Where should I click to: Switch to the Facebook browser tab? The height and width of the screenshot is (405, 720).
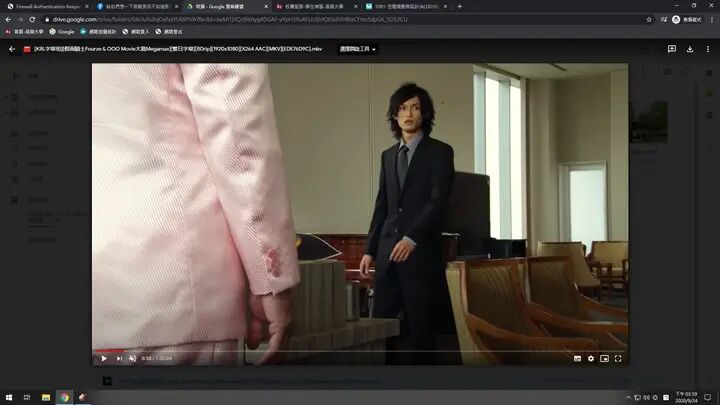click(x=137, y=6)
